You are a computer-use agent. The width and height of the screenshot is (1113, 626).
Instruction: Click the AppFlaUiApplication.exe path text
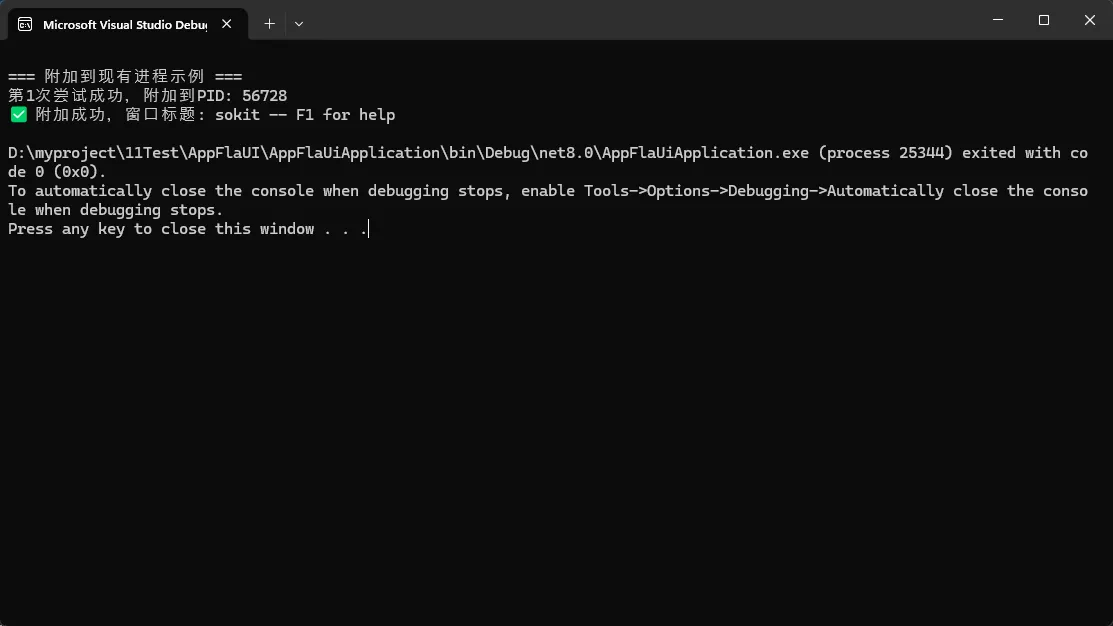(700, 153)
